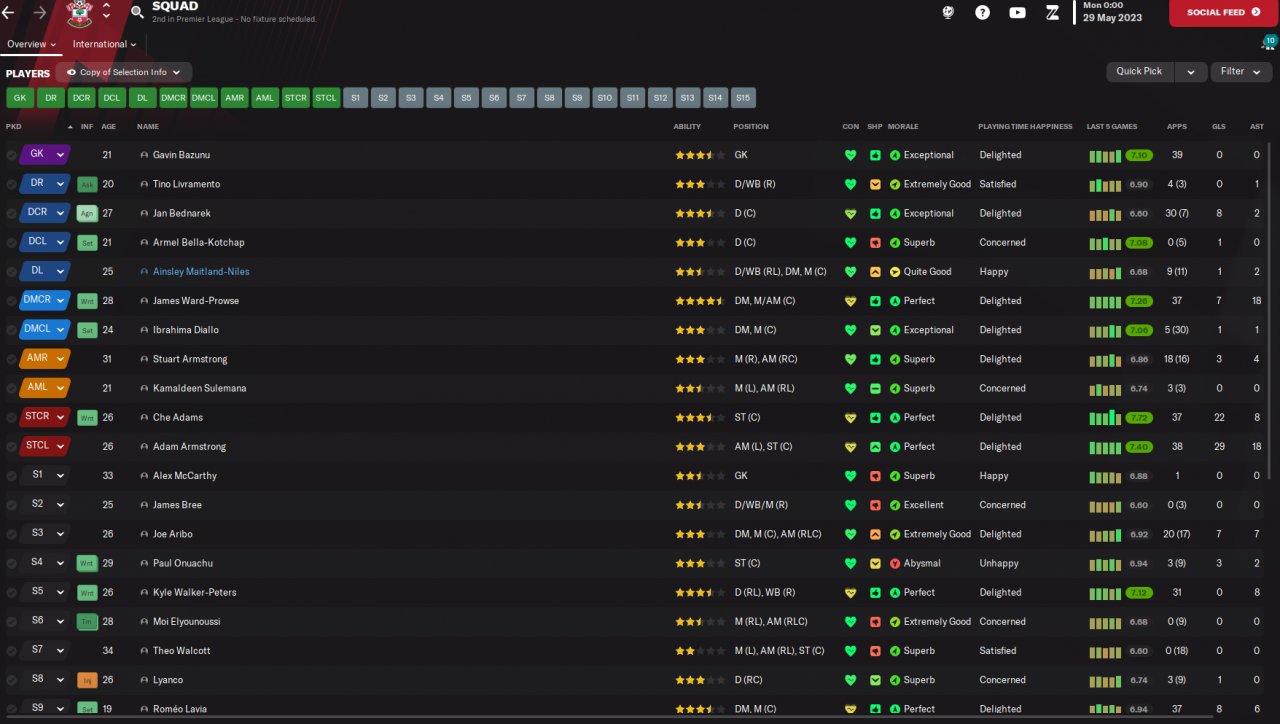Image resolution: width=1280 pixels, height=724 pixels.
Task: Click the sharpness icon for Ainsley Maitland-Niles
Action: pos(875,272)
